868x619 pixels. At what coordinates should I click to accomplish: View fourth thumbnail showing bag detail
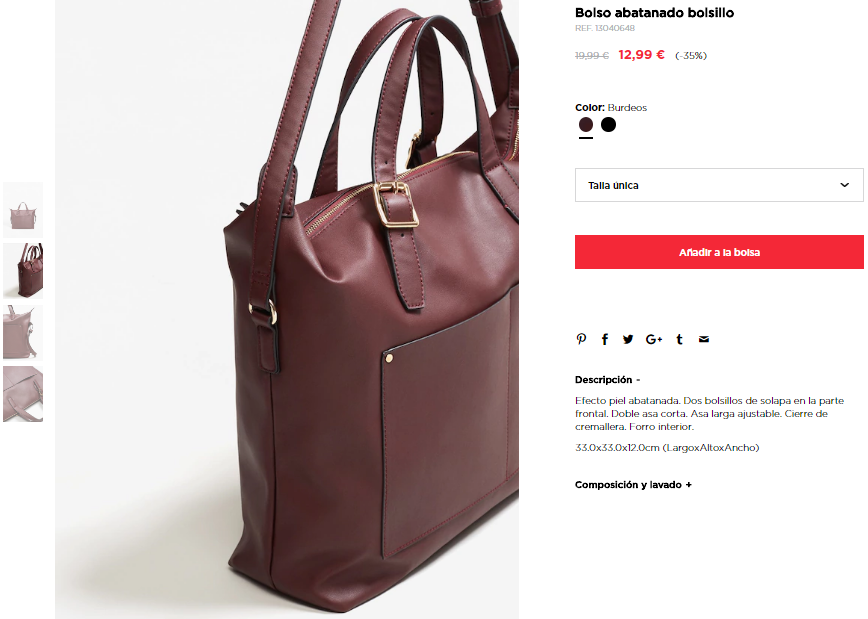pos(23,394)
